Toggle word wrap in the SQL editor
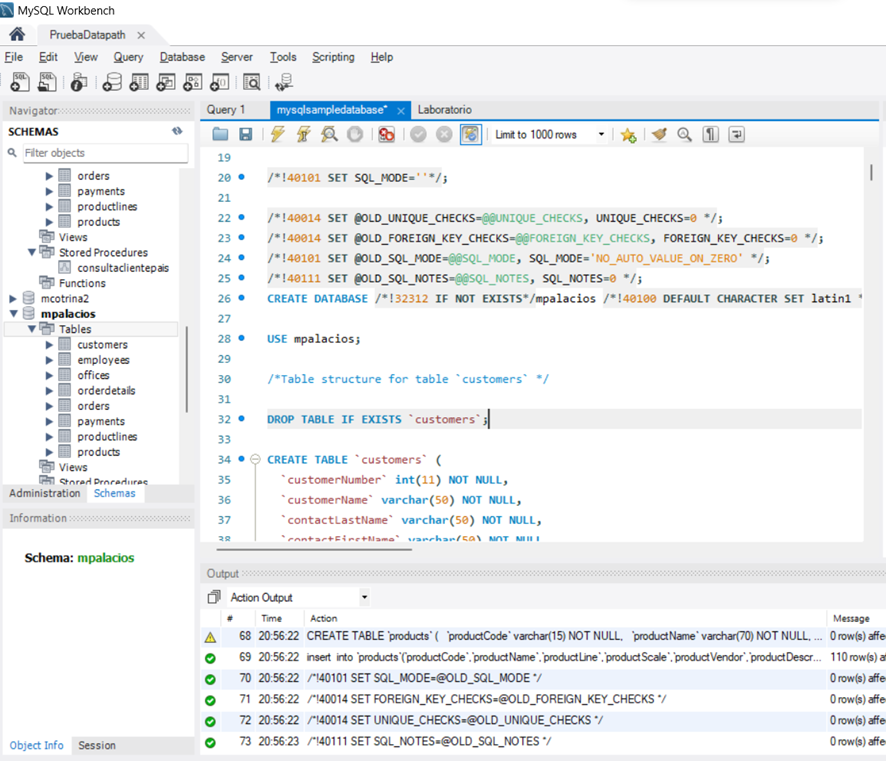 click(x=737, y=134)
